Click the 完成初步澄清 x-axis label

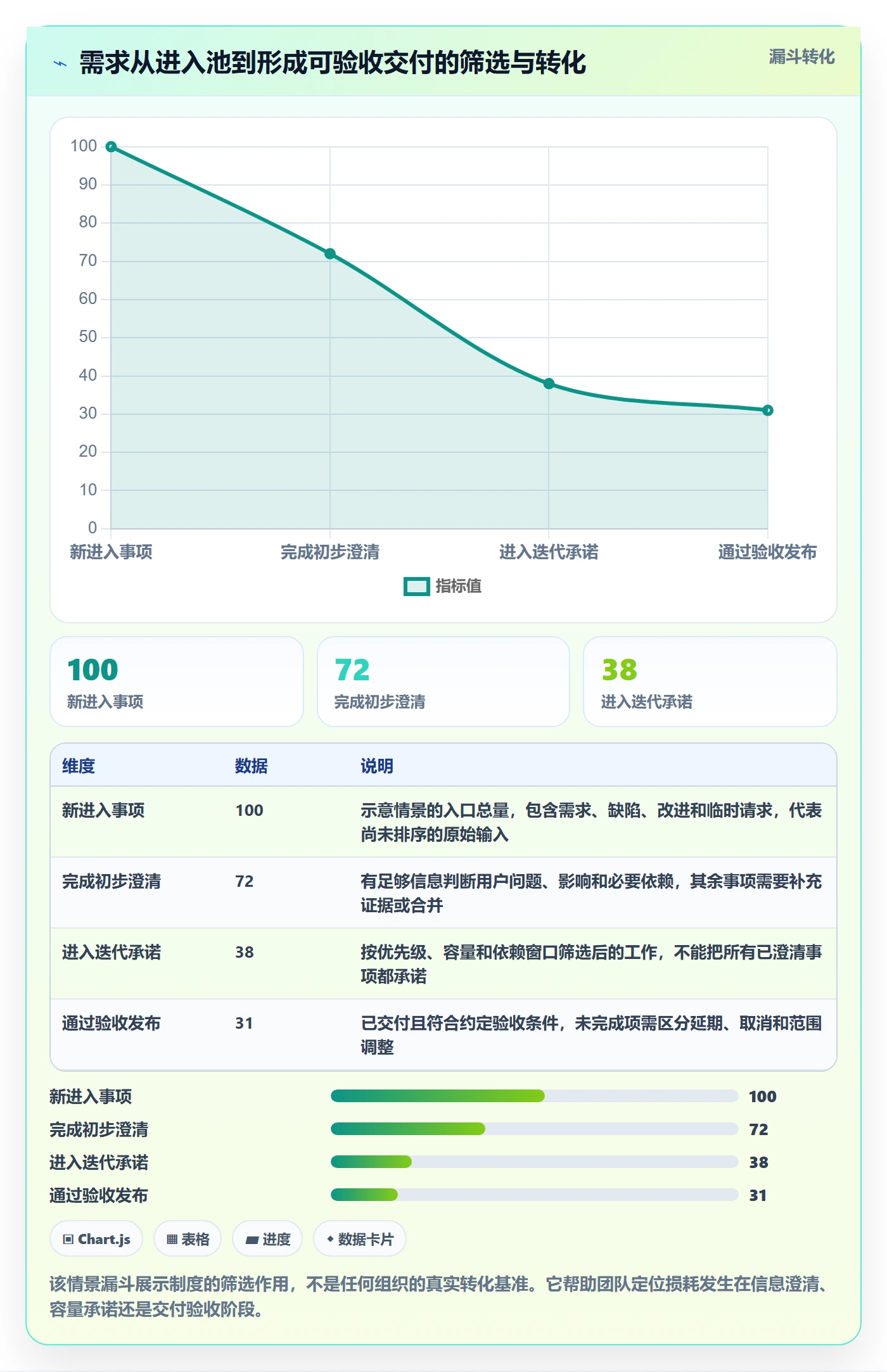click(330, 552)
